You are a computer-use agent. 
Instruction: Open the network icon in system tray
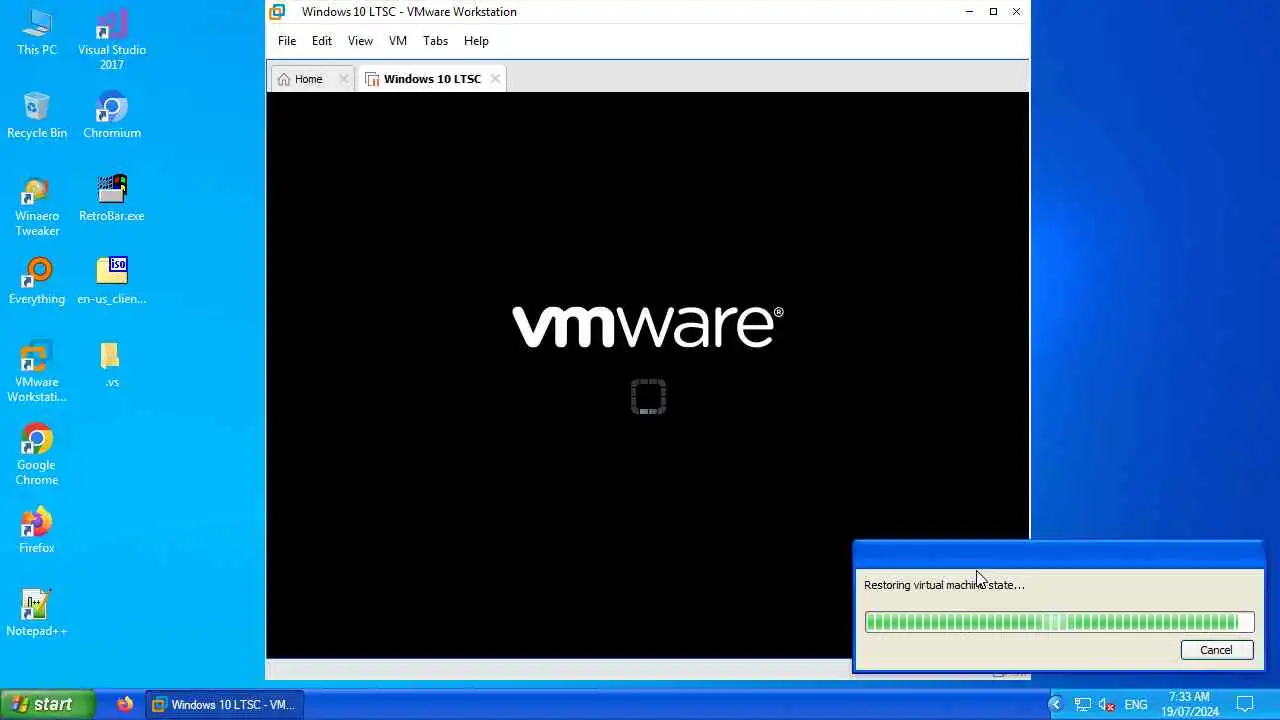coord(1082,704)
